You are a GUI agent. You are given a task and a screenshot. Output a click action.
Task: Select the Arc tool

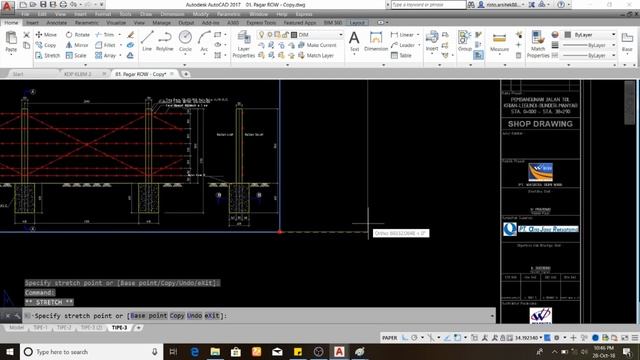point(204,41)
